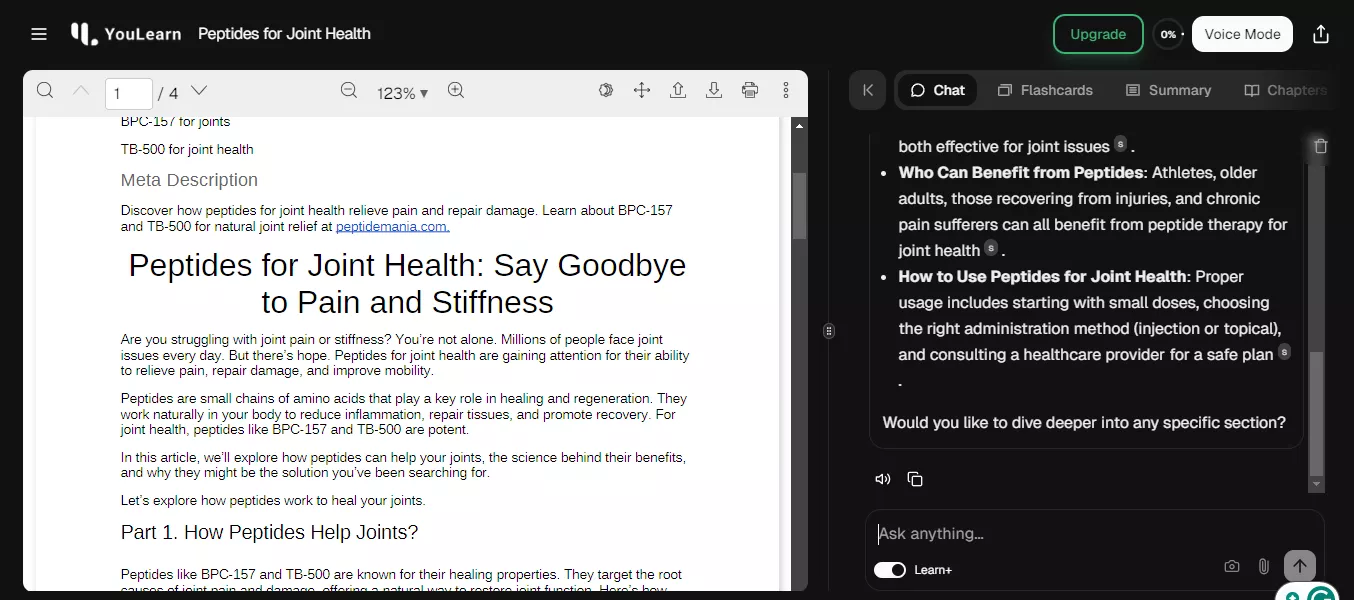Screen dimensions: 1354x600
Task: Click 'Part 1. How Peptides Help Joints?' heading
Action: [x=270, y=533]
